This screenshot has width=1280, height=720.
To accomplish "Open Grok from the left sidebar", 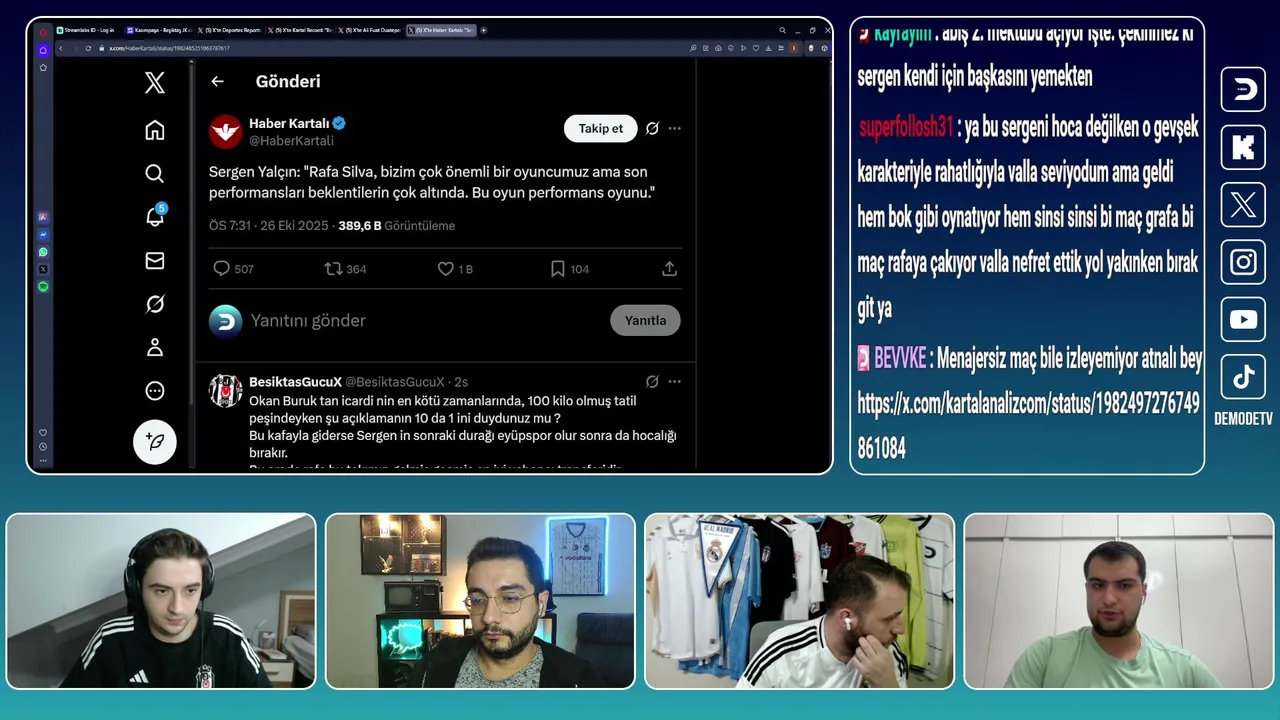I will click(154, 304).
